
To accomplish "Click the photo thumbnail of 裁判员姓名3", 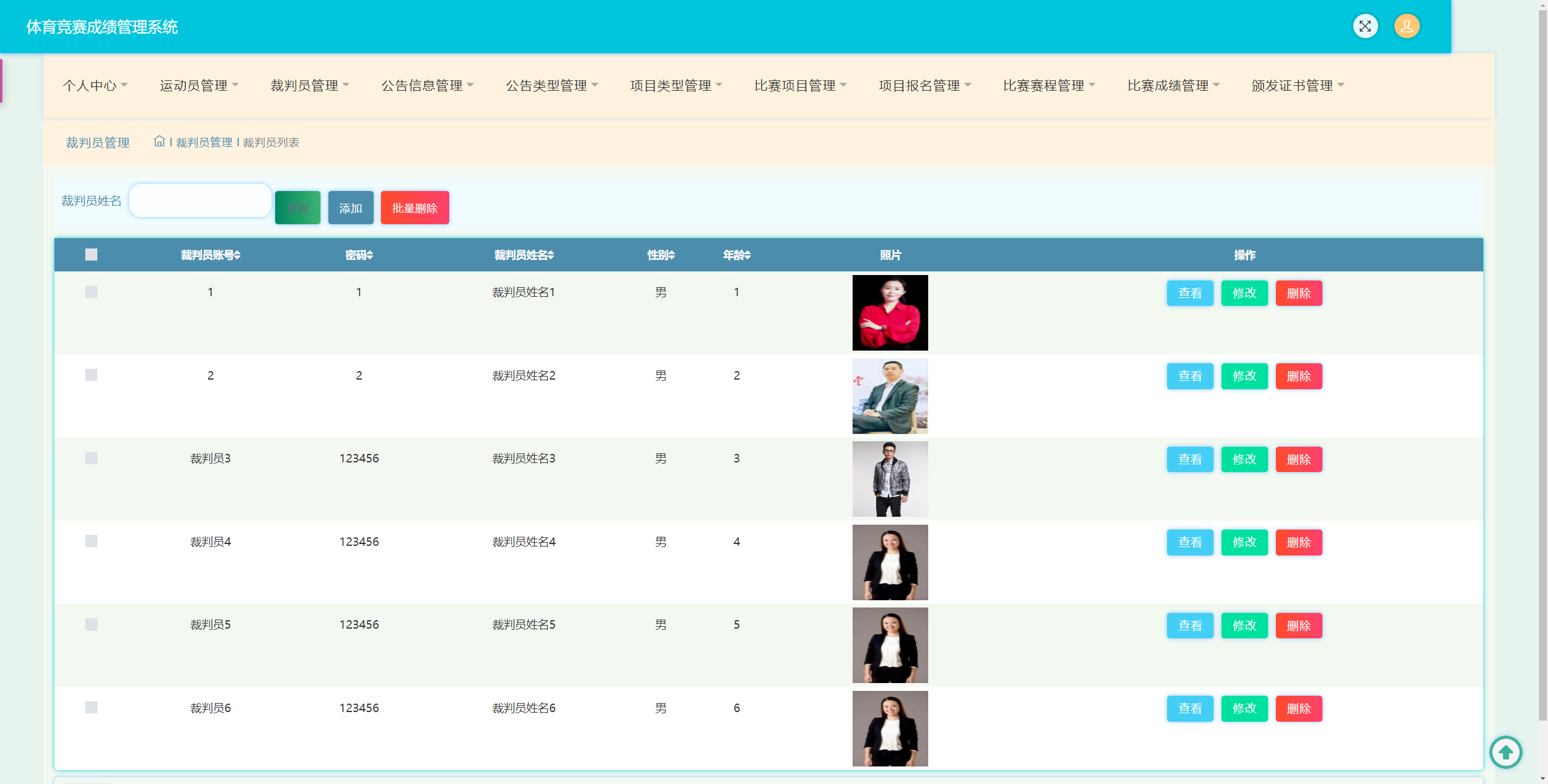I will point(889,479).
